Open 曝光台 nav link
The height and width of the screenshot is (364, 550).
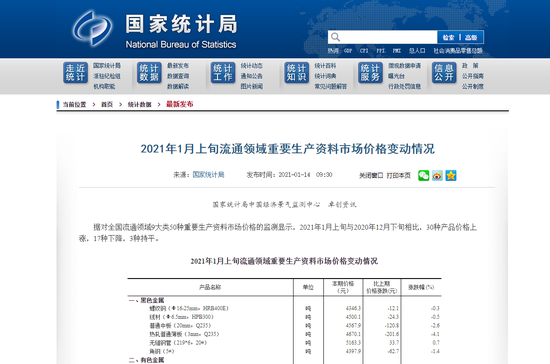[396, 76]
